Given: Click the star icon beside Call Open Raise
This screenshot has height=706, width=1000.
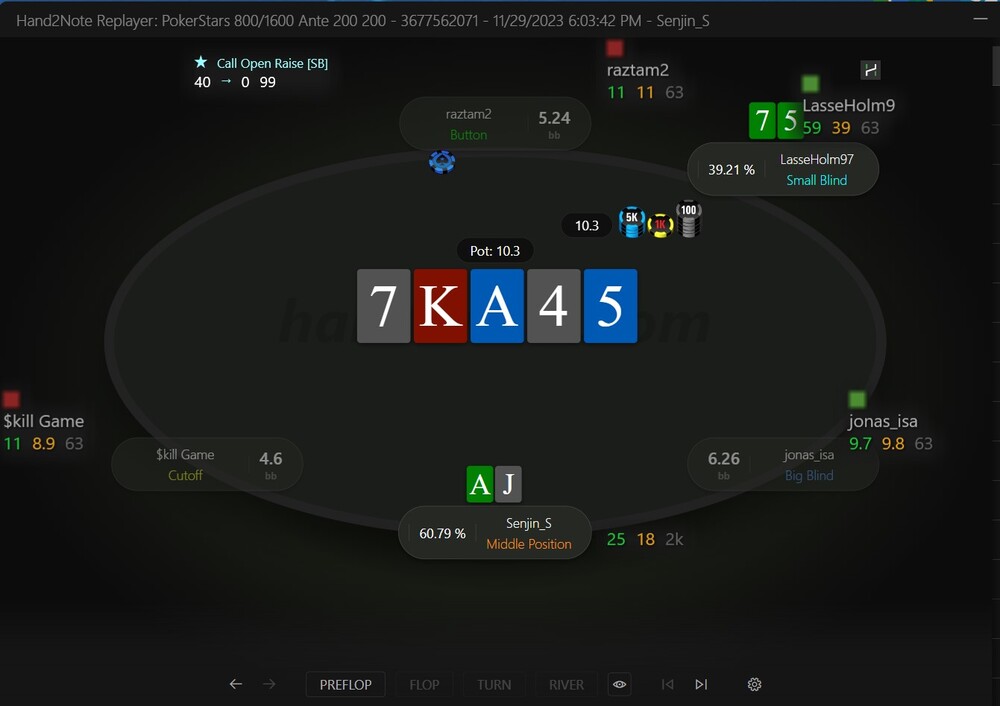Looking at the screenshot, I should pyautogui.click(x=201, y=62).
